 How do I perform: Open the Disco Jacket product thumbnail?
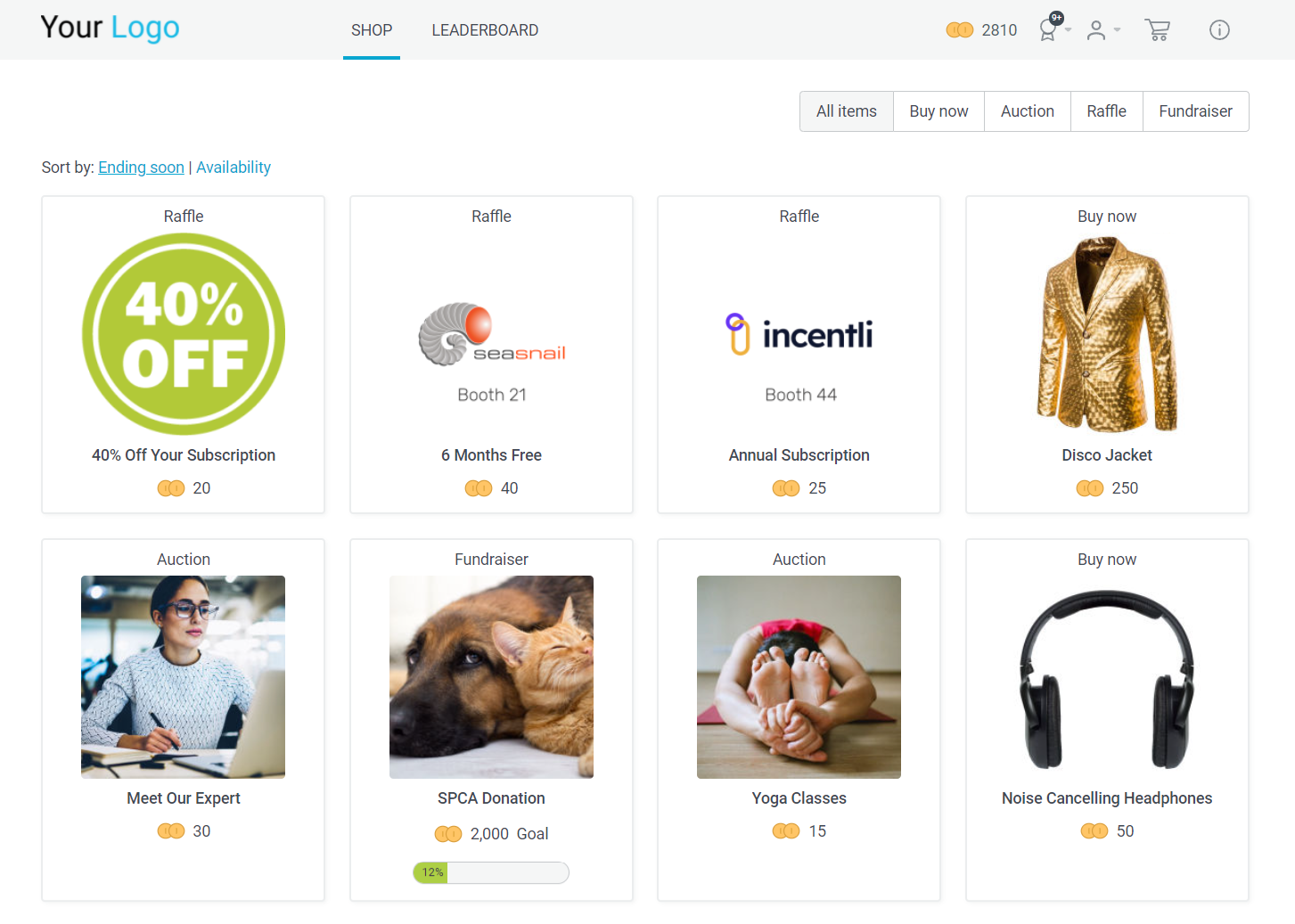(1107, 334)
